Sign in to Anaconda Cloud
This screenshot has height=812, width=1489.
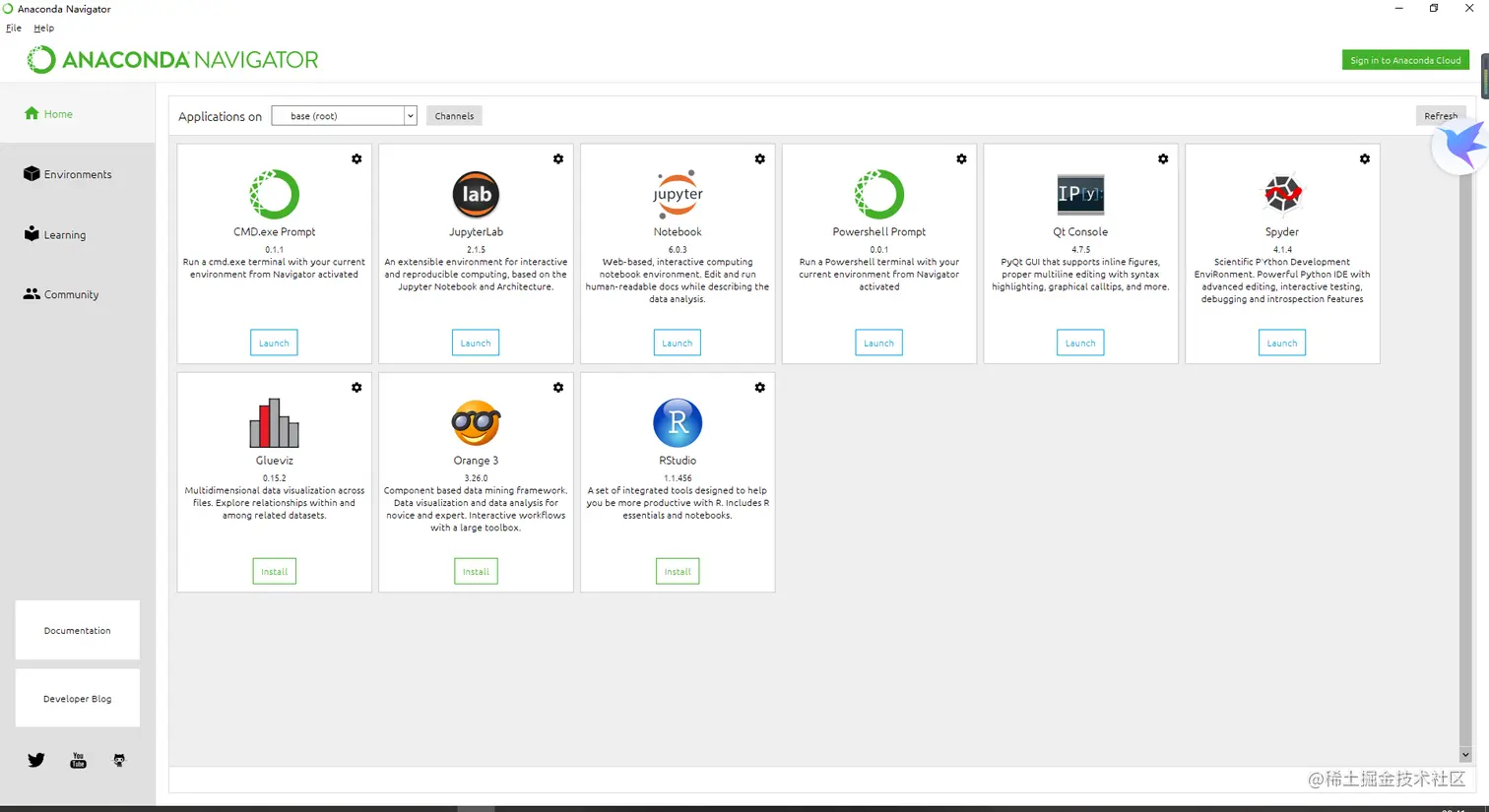click(x=1405, y=60)
